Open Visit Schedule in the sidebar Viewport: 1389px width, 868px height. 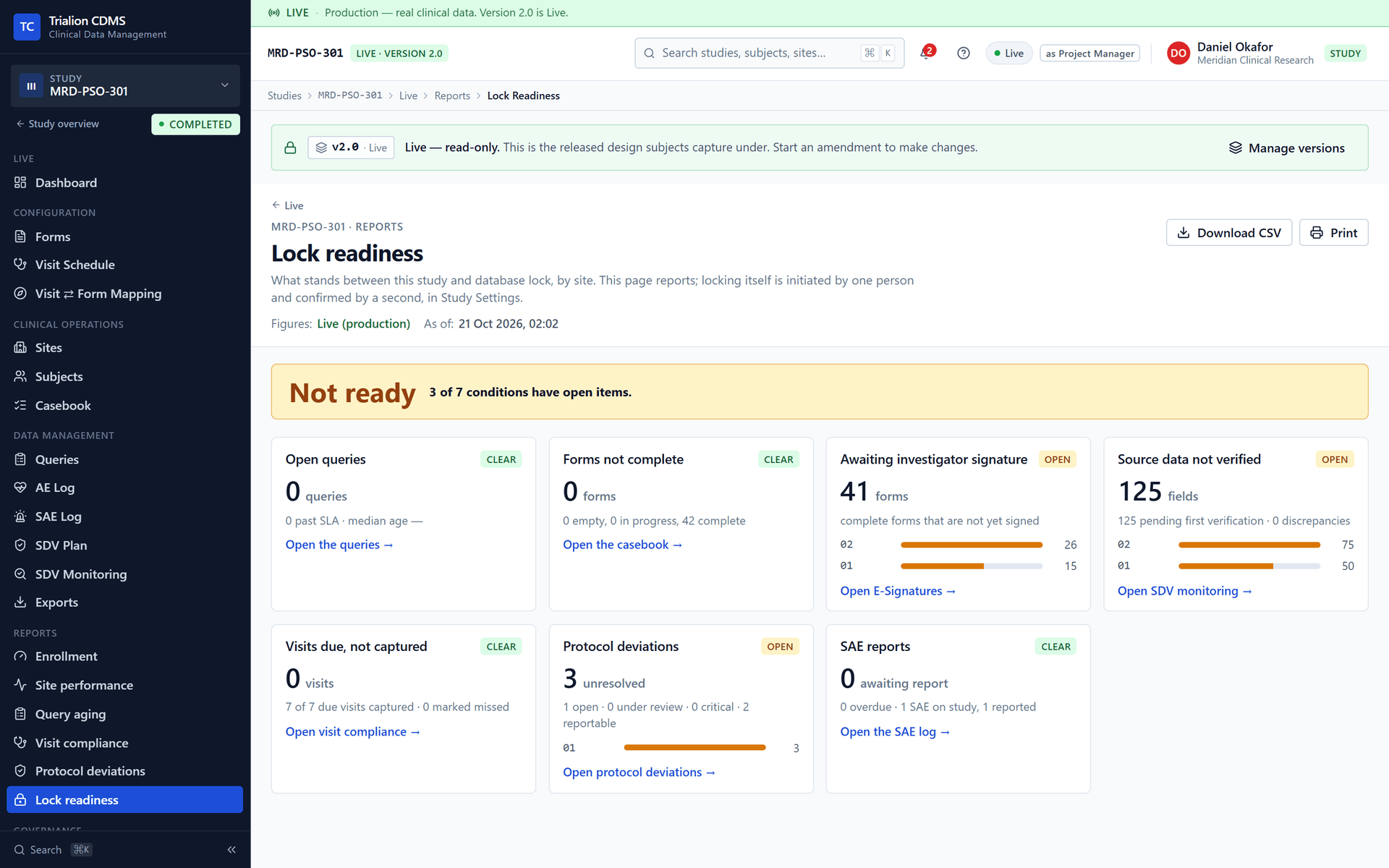click(124, 265)
